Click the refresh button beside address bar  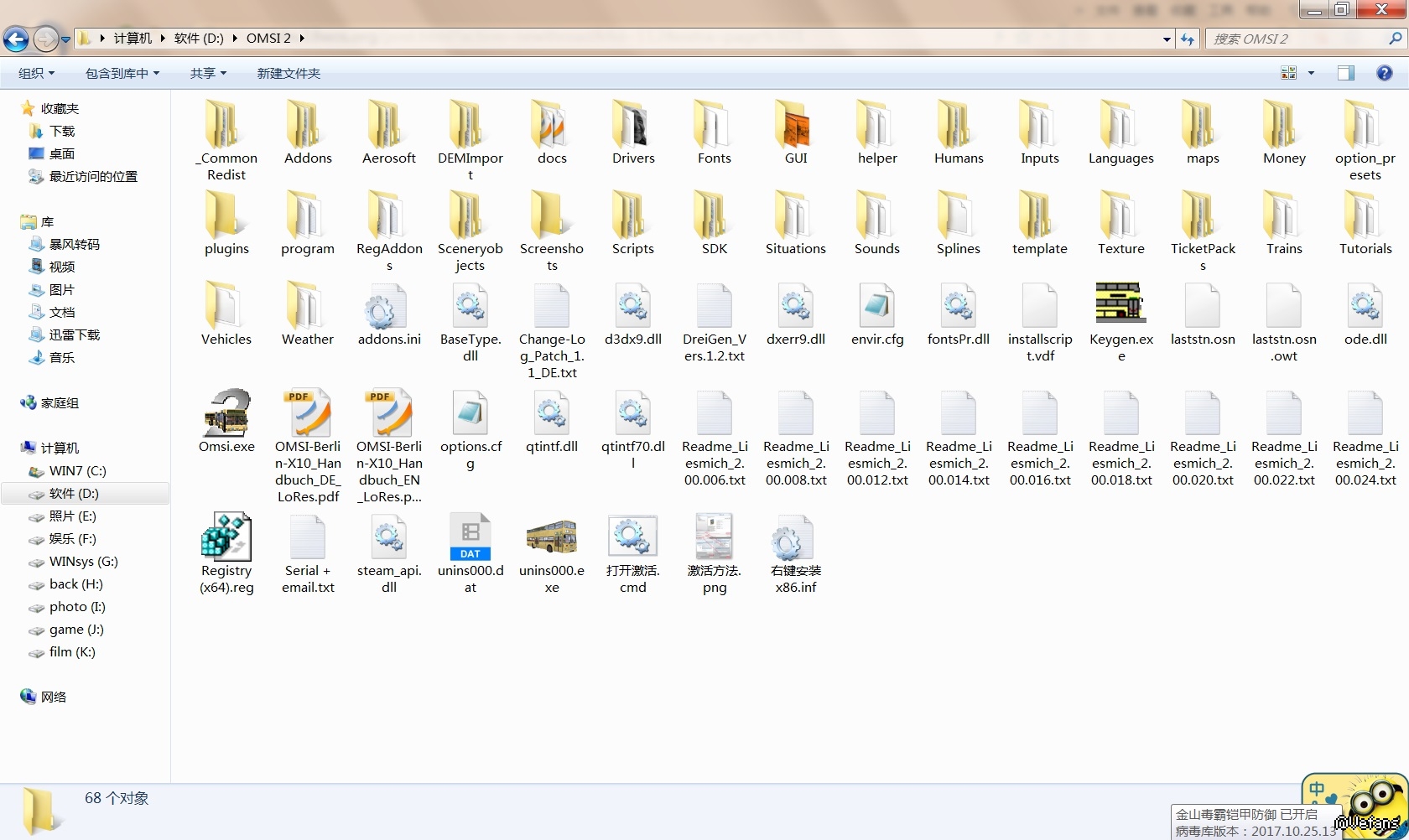1187,39
